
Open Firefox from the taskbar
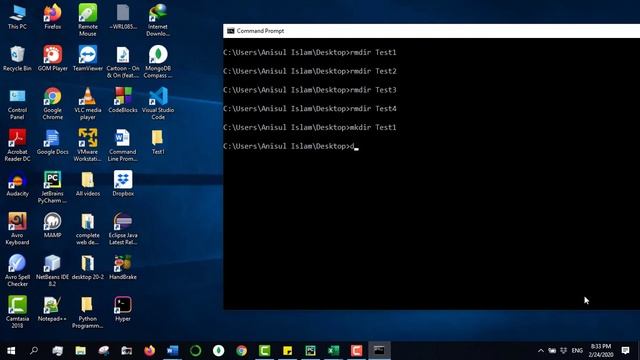[x=149, y=351]
